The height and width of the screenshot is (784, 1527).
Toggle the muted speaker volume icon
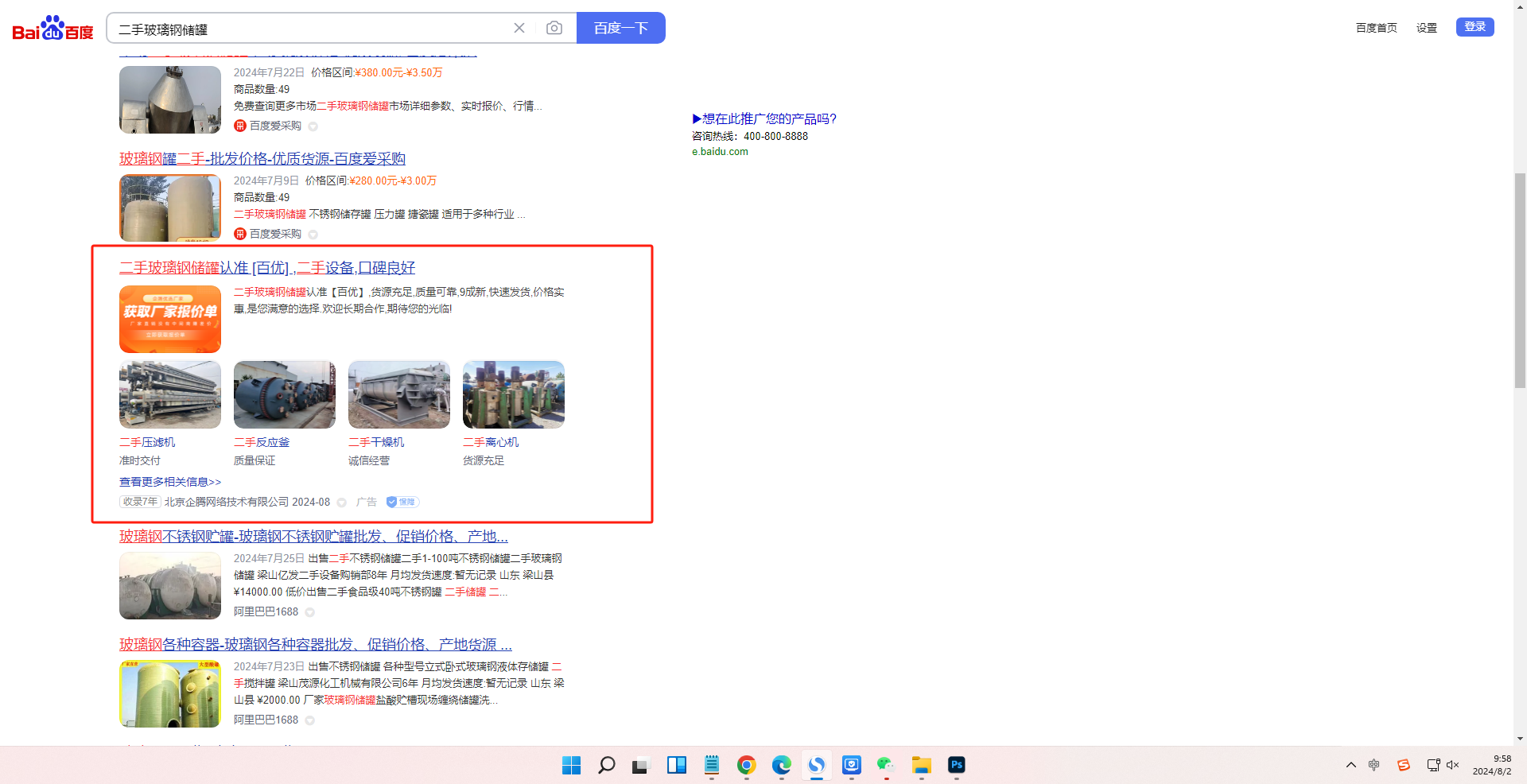[1453, 765]
